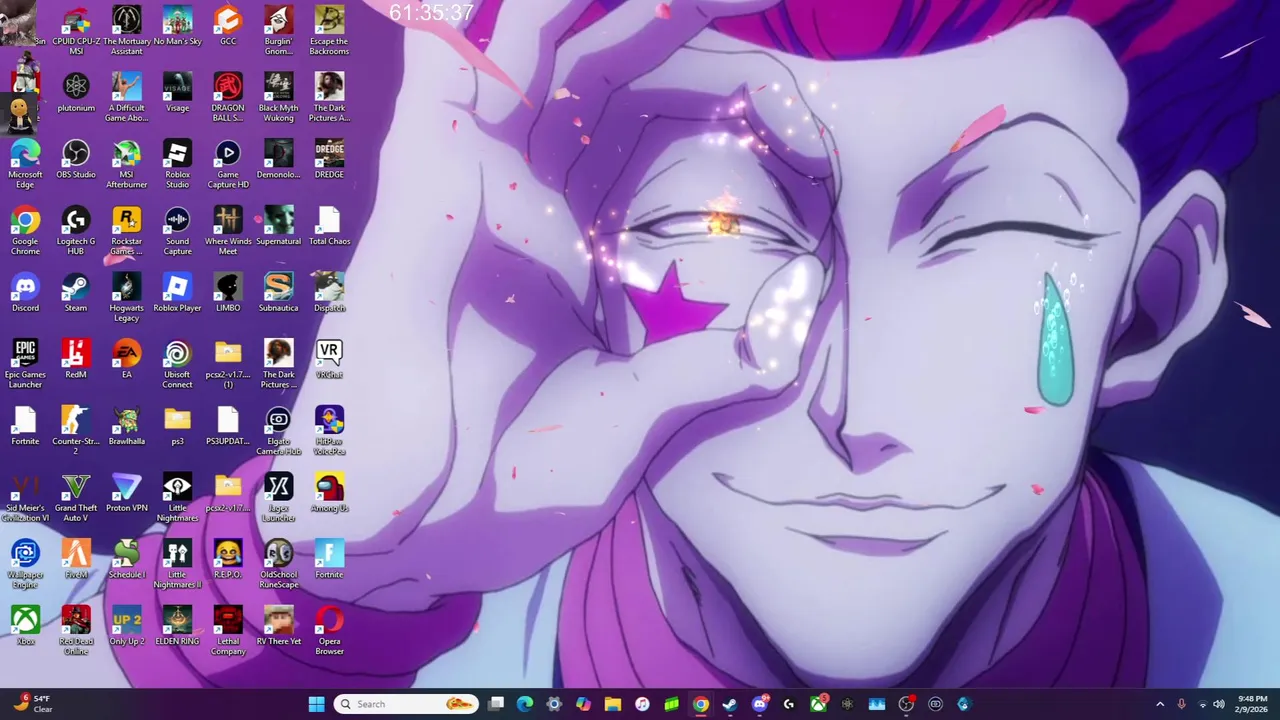
Task: Click the taskbar Search box
Action: [x=406, y=704]
